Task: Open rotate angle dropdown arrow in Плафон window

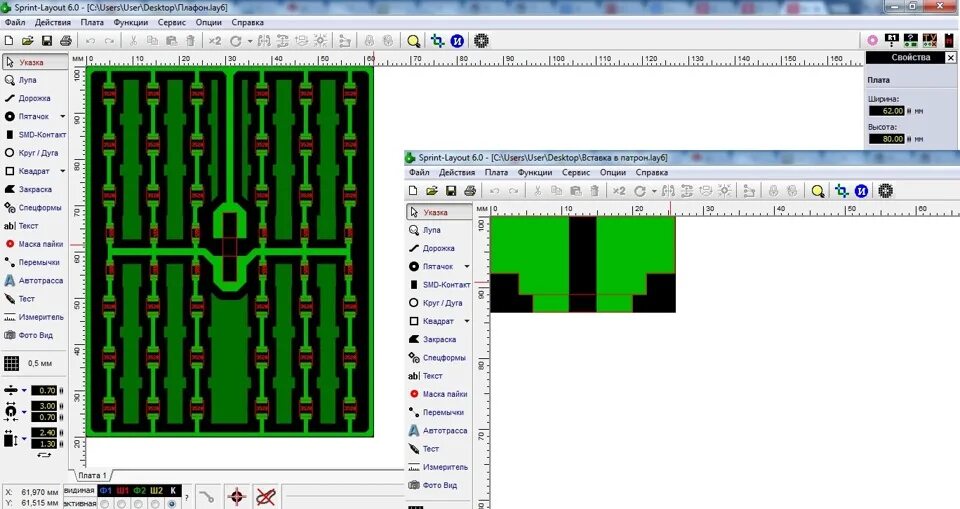Action: 250,42
